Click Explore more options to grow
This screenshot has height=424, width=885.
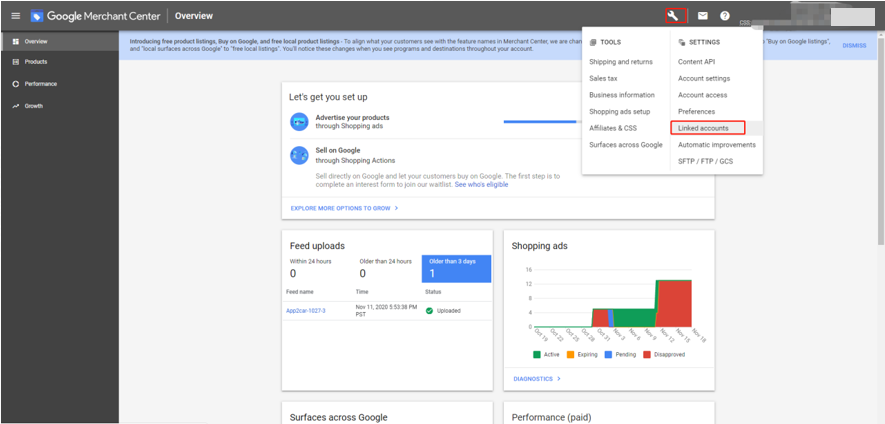coord(340,208)
